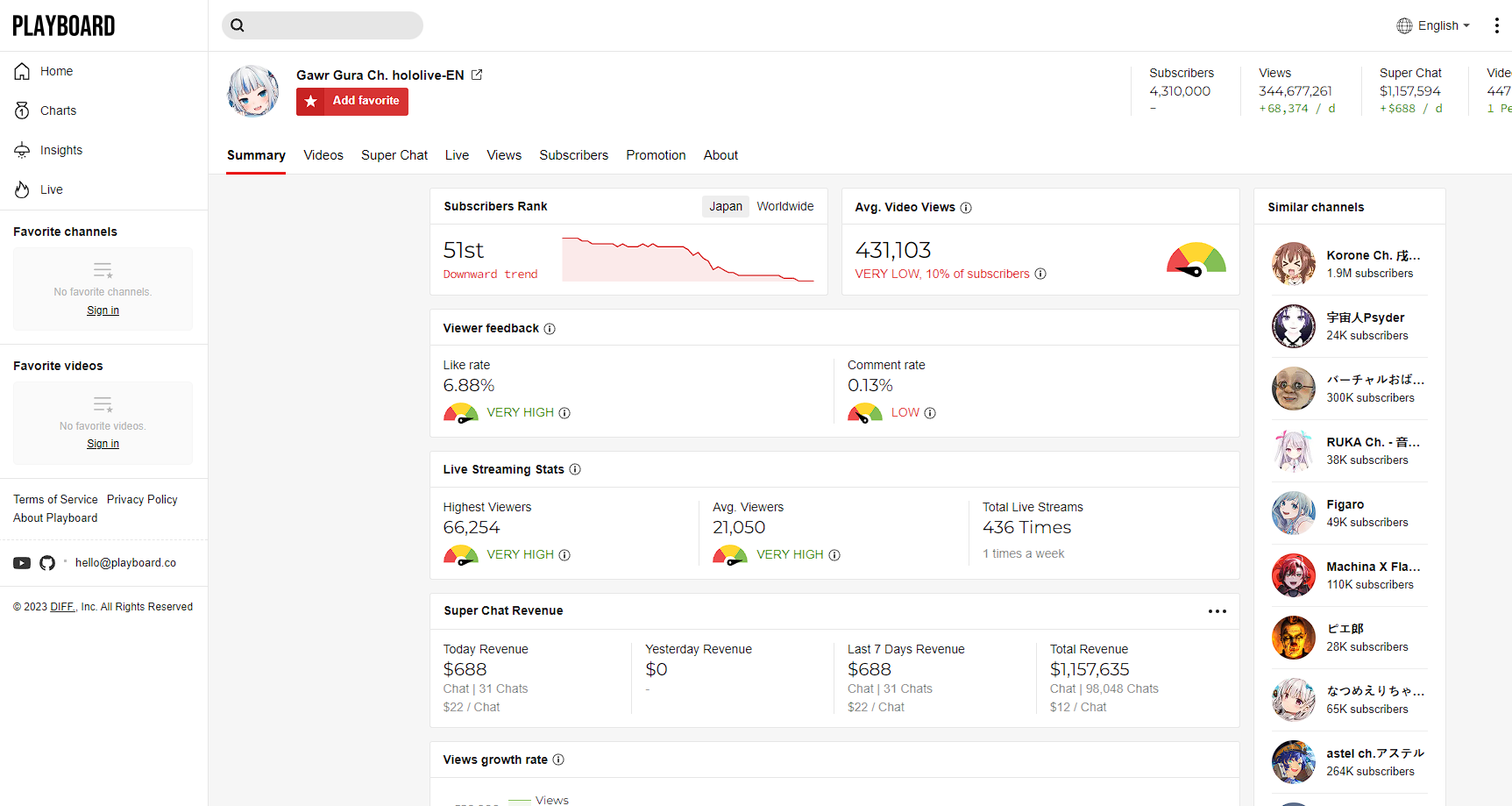Switch to Super Chat tab
The image size is (1512, 806).
pyautogui.click(x=394, y=155)
